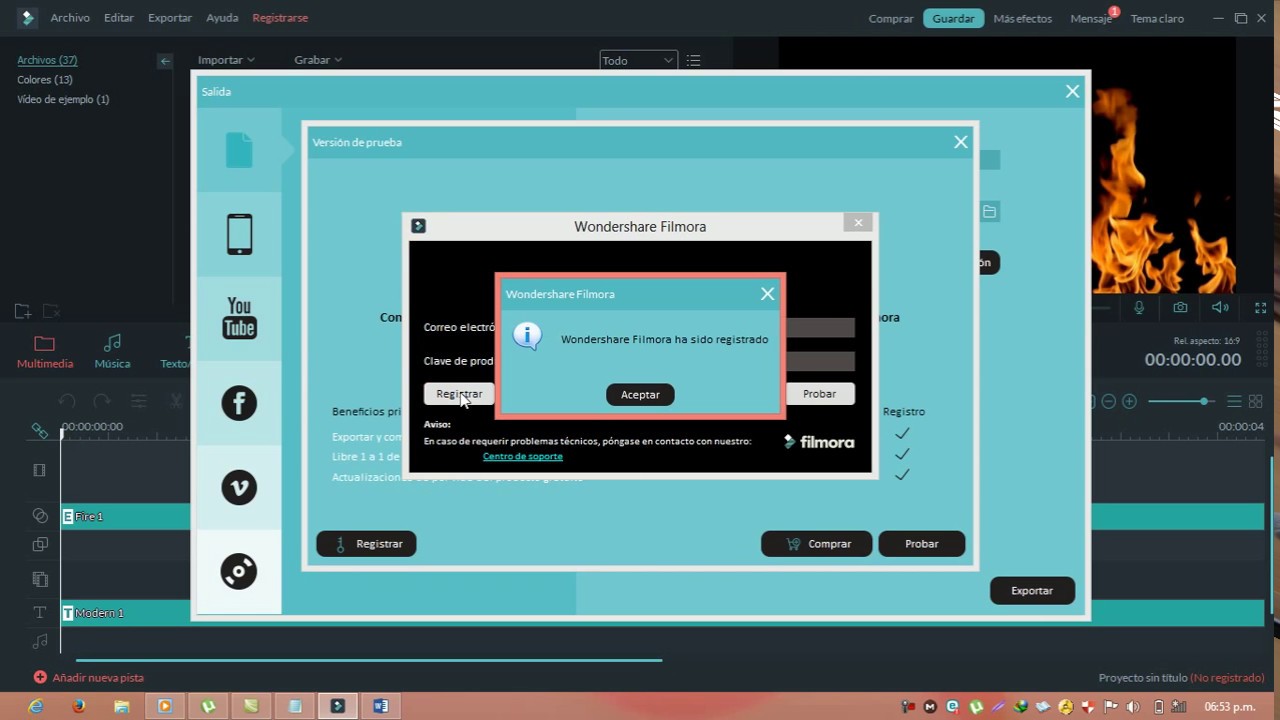
Task: Open the Exportar menu
Action: [170, 18]
